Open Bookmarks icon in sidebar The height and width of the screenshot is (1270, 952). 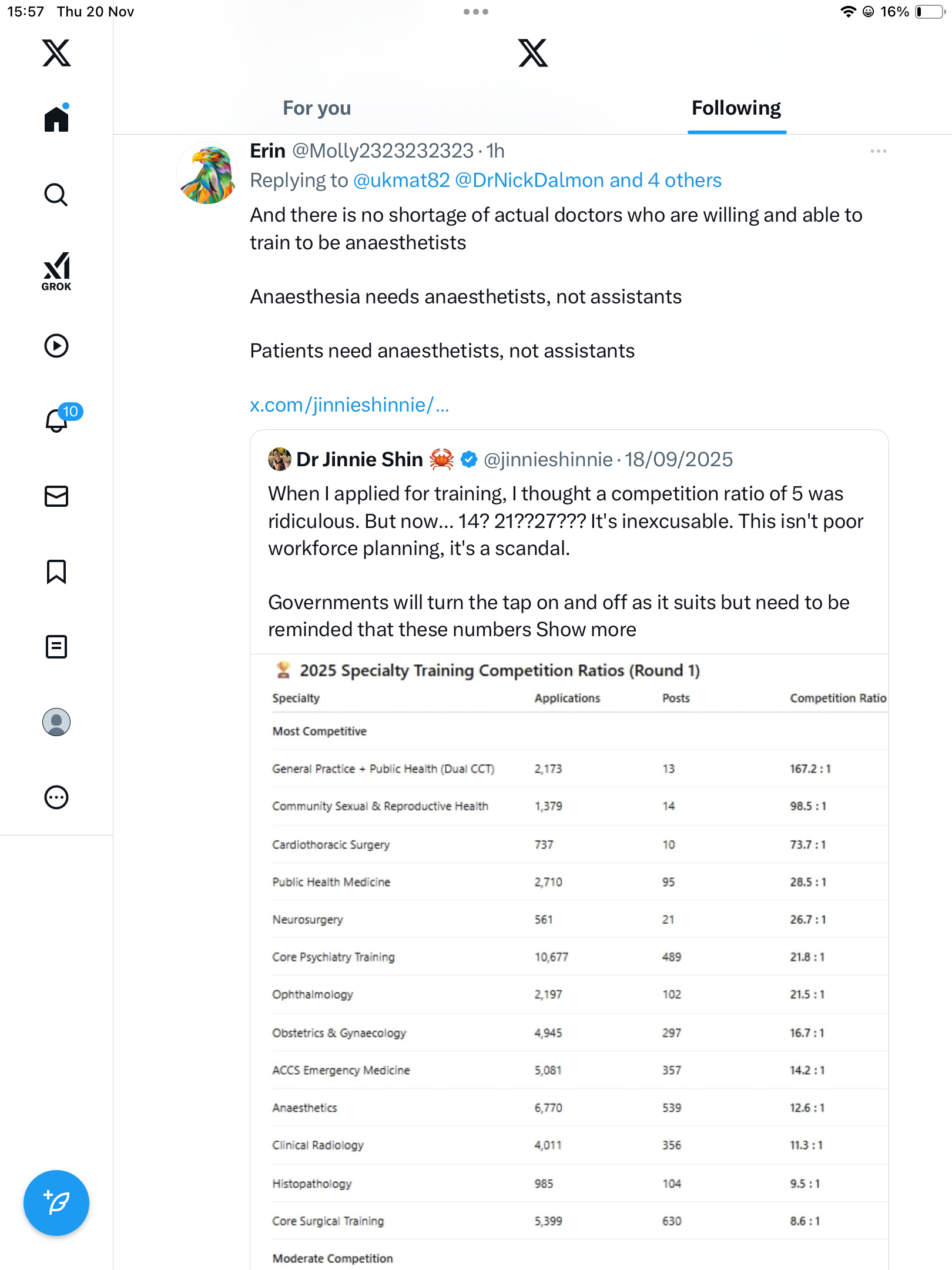56,571
